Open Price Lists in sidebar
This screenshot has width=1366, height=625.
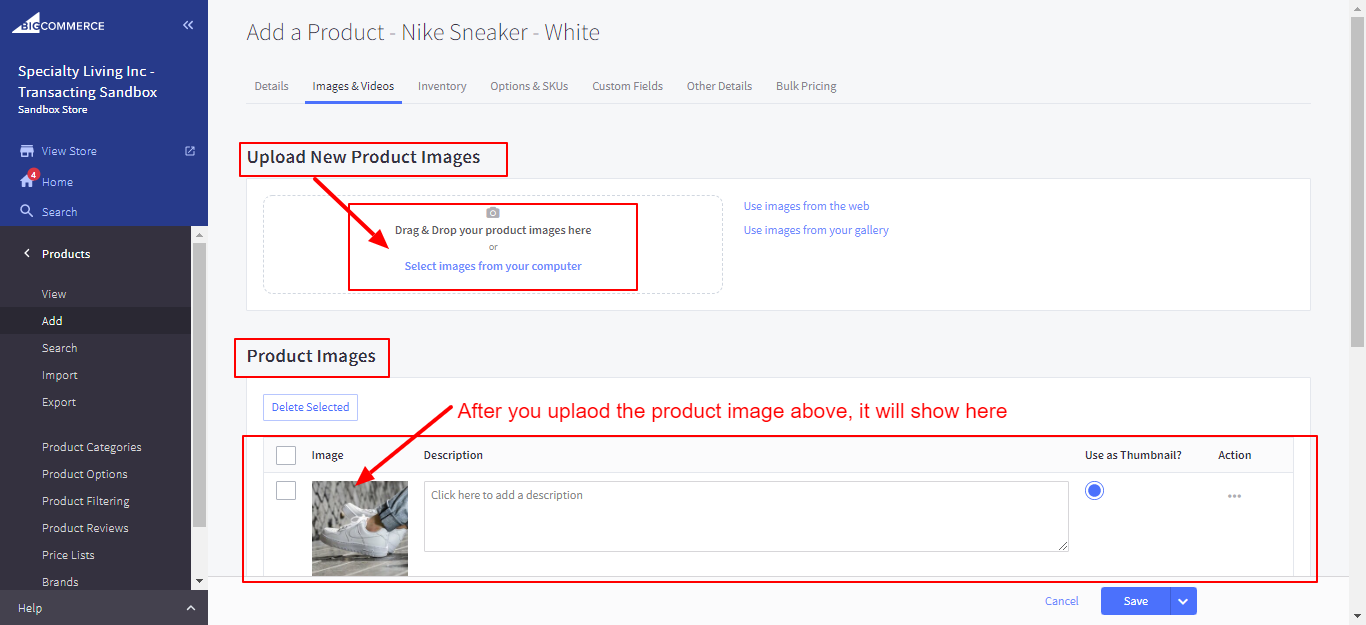68,555
